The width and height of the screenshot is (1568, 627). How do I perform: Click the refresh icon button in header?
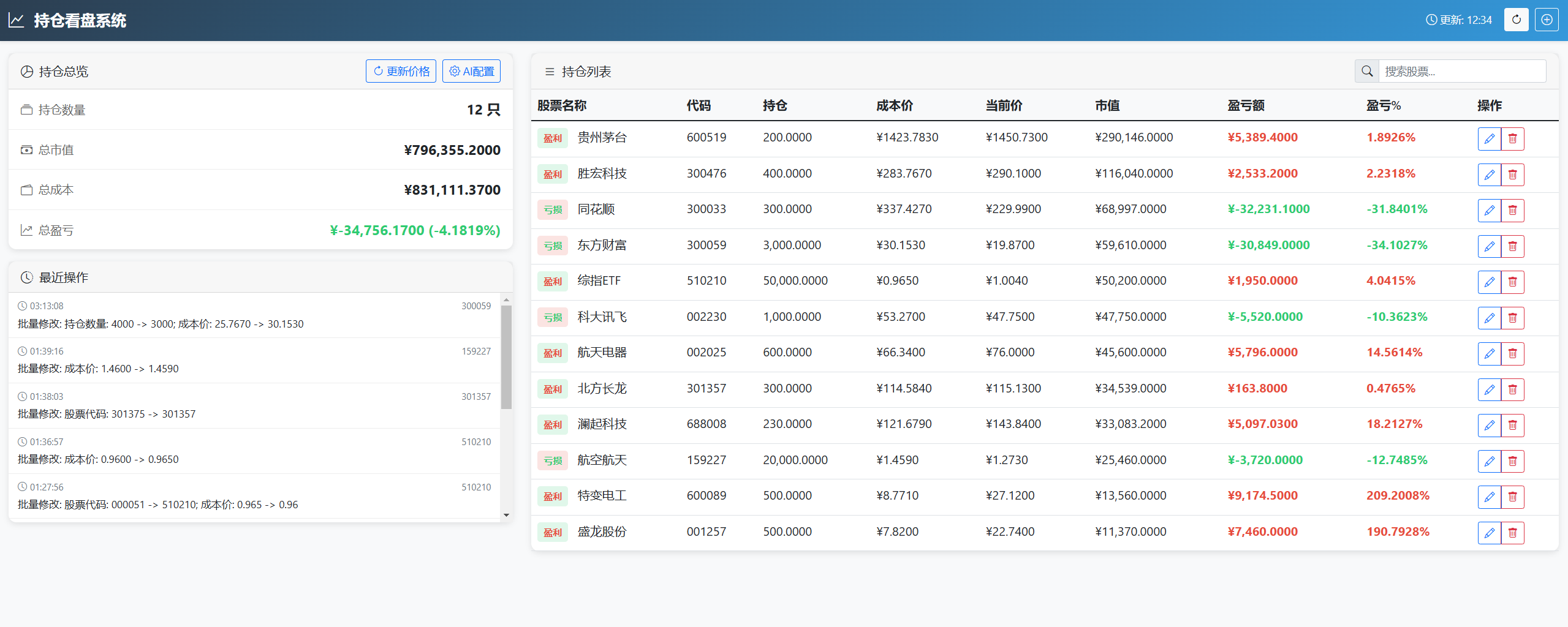tap(1516, 20)
